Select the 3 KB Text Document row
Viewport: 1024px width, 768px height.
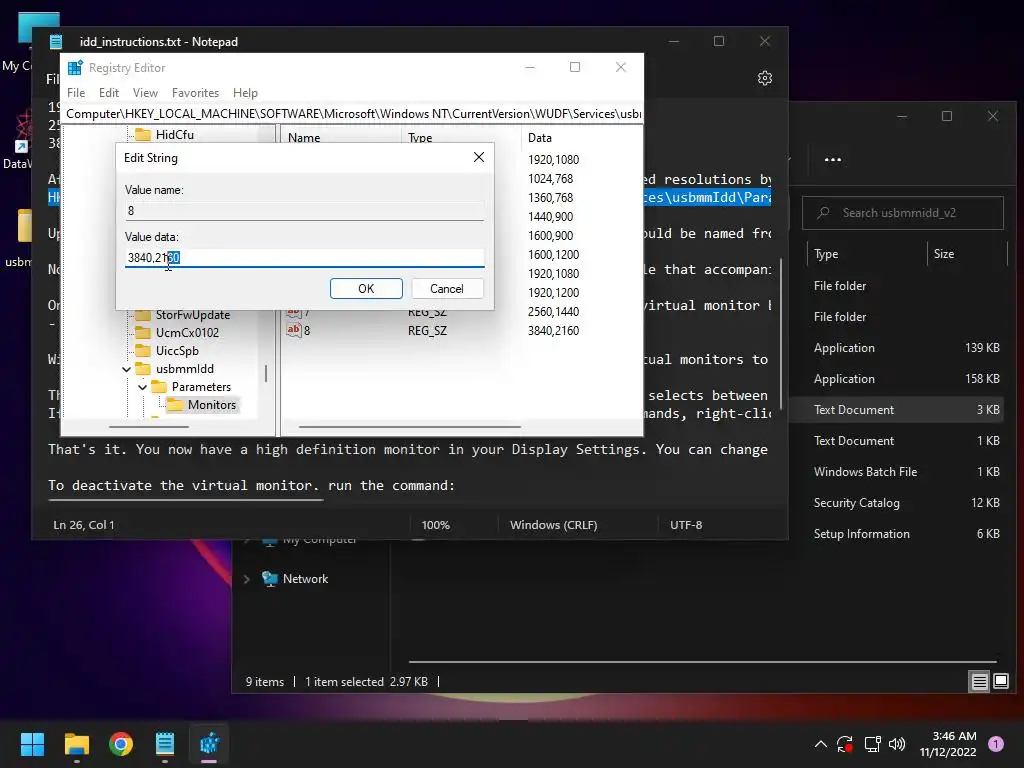896,409
